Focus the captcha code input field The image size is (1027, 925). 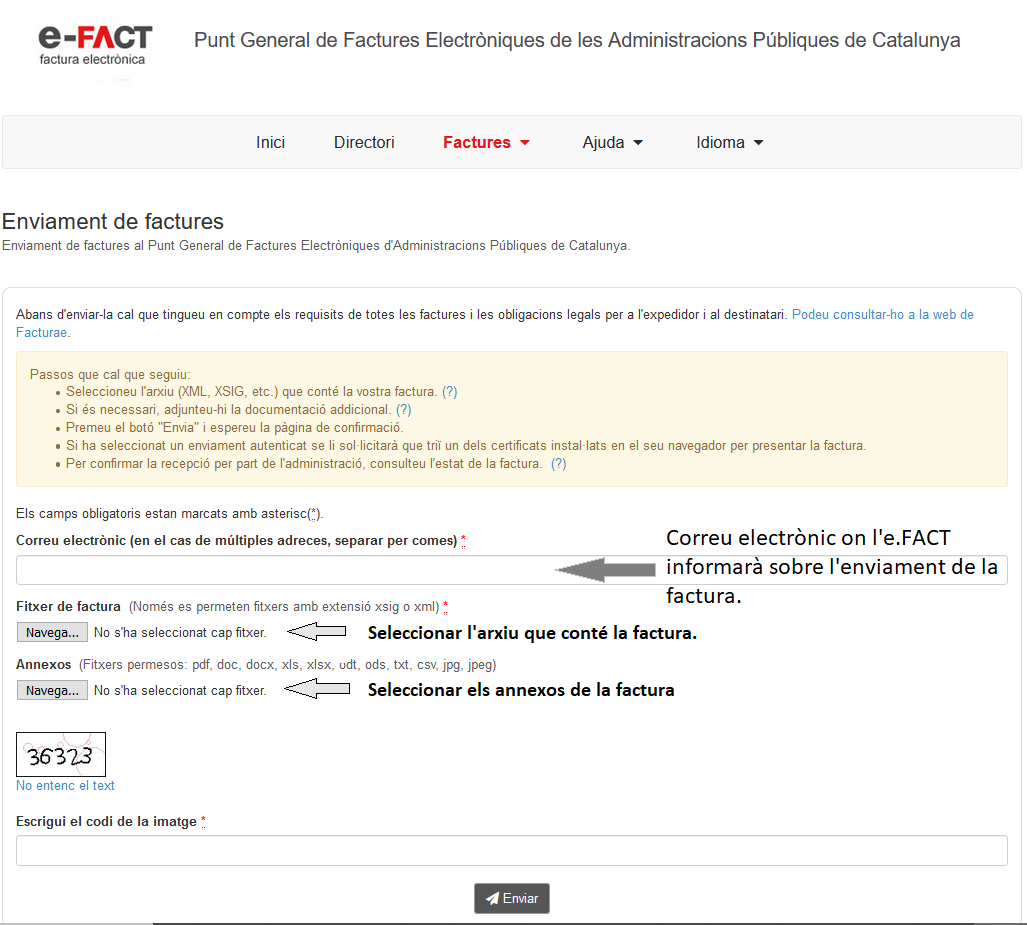[511, 850]
